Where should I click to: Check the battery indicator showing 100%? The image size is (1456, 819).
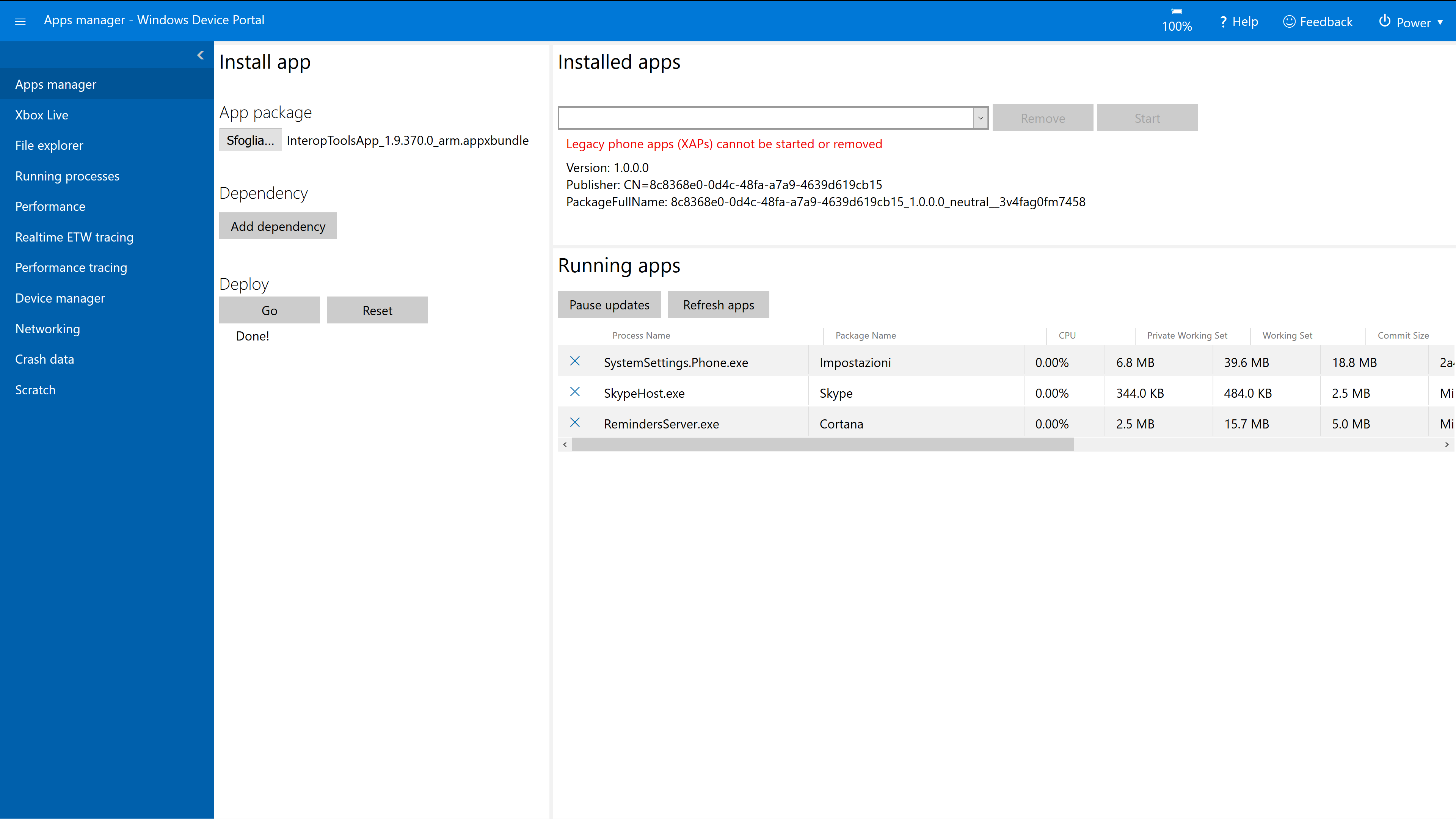coord(1177,20)
